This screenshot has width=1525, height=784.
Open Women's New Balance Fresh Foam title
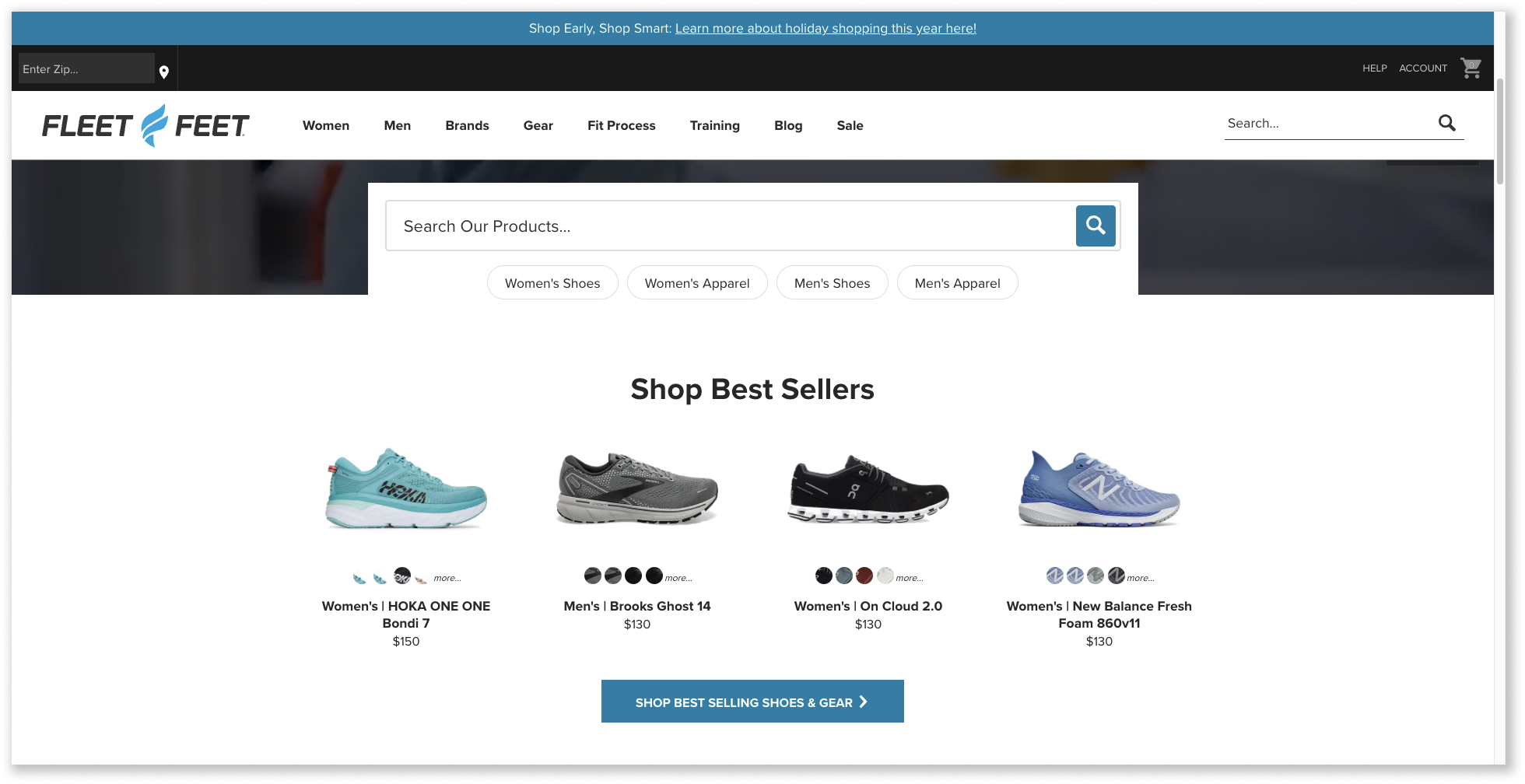(x=1099, y=614)
